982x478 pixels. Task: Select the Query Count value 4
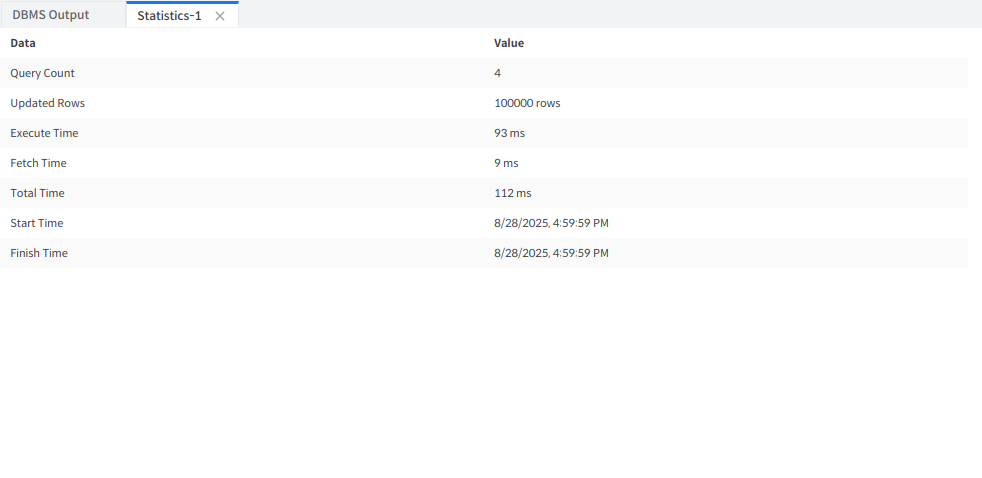[498, 73]
